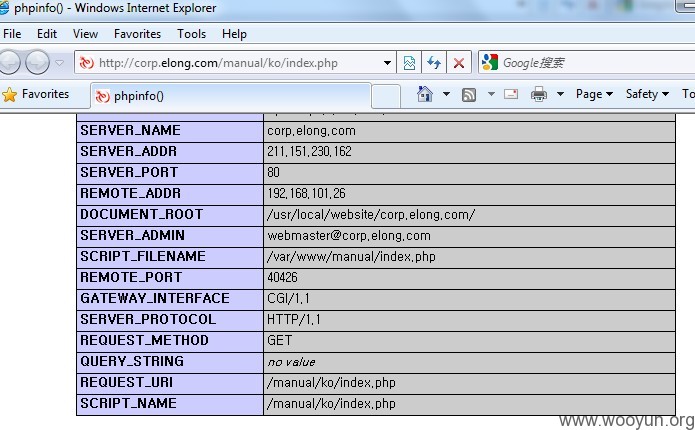Click the REQUEST_METHOD value GET
The image size is (695, 430).
pos(280,340)
